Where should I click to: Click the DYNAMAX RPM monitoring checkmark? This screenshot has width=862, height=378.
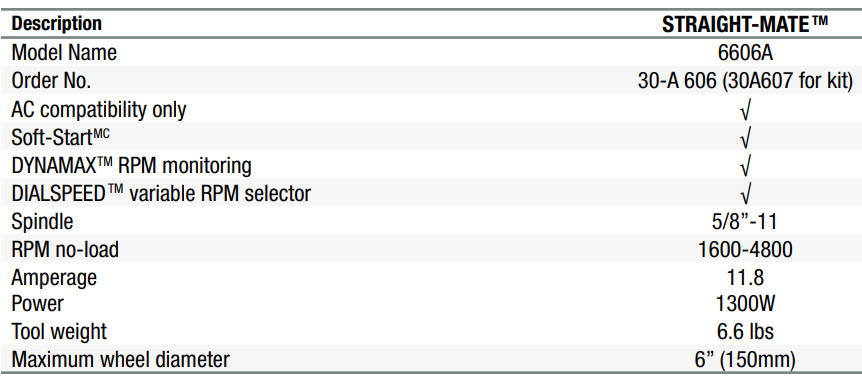tap(745, 166)
